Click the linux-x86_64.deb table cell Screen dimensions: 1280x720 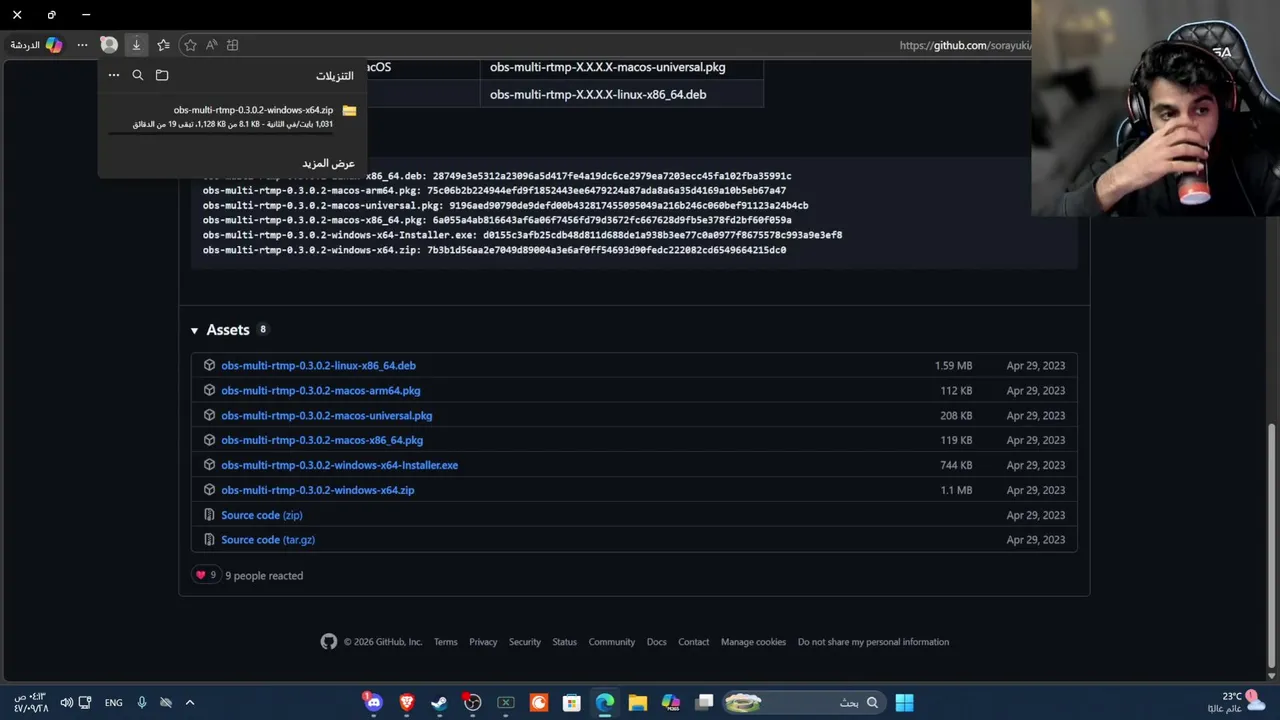pyautogui.click(x=622, y=95)
